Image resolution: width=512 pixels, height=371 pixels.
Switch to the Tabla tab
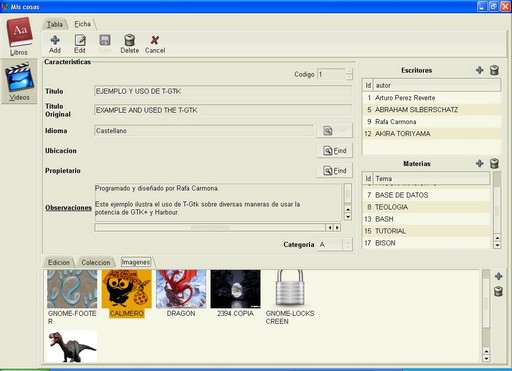[x=55, y=24]
